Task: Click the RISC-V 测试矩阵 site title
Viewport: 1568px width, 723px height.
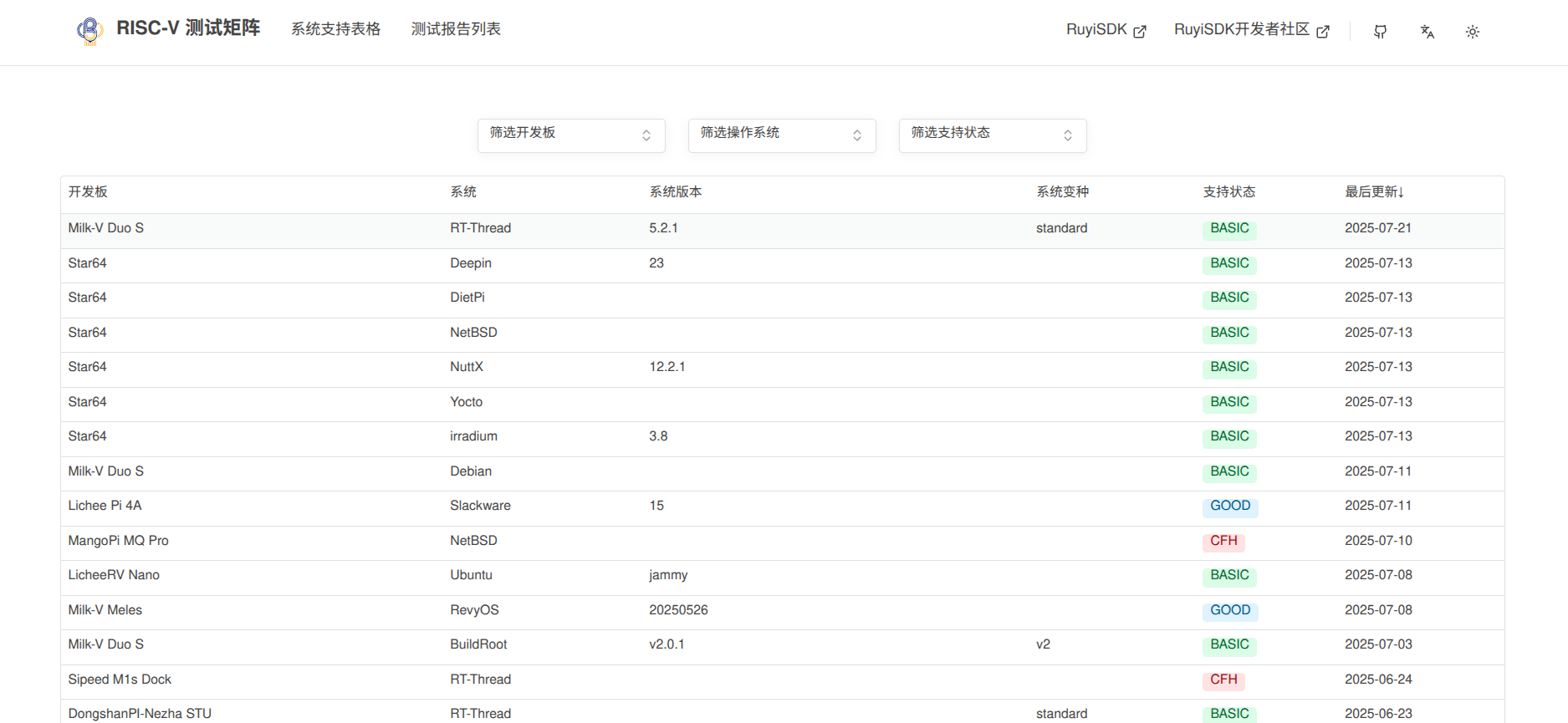Action: point(188,28)
